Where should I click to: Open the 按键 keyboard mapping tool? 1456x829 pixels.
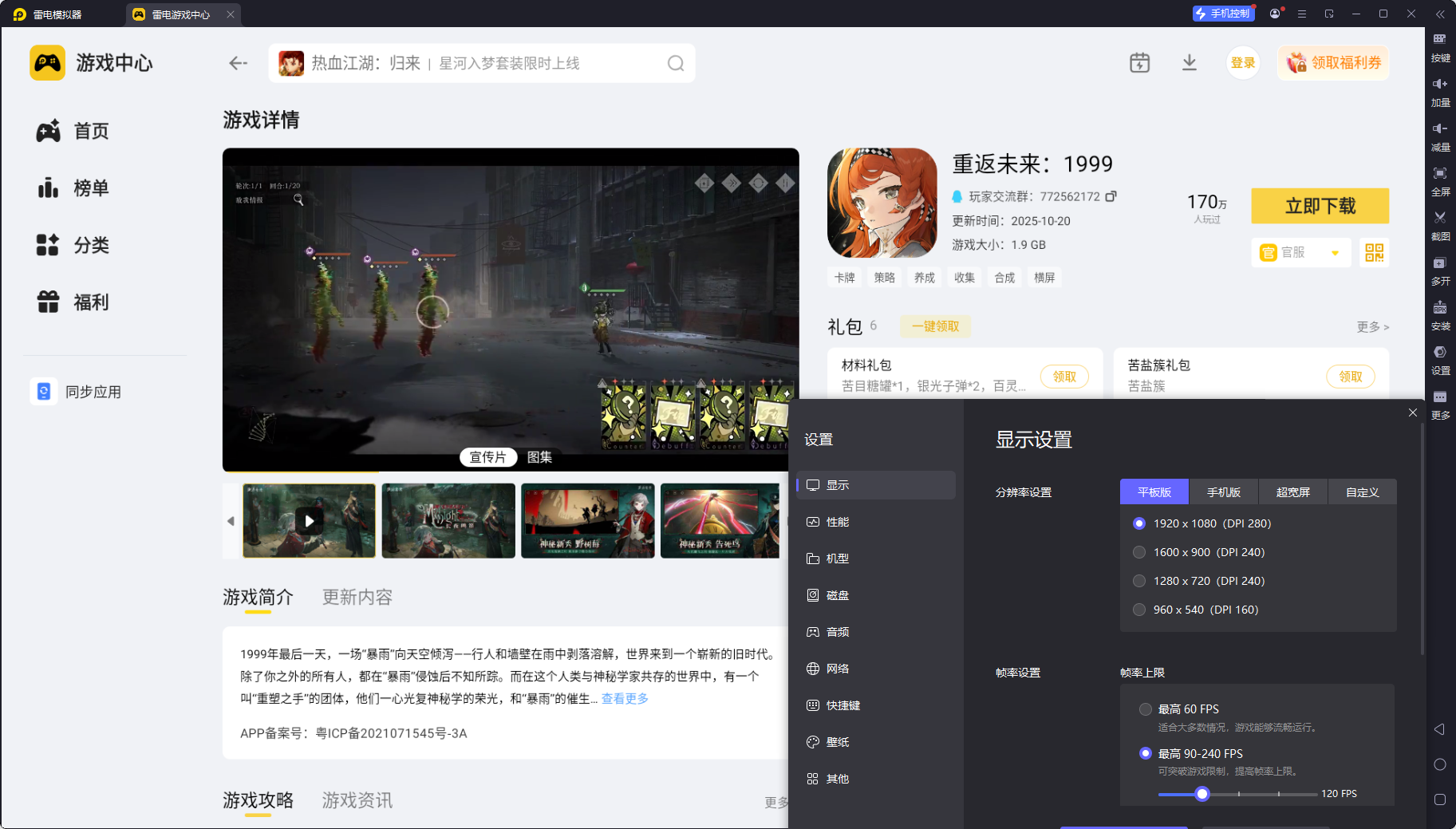pyautogui.click(x=1441, y=45)
